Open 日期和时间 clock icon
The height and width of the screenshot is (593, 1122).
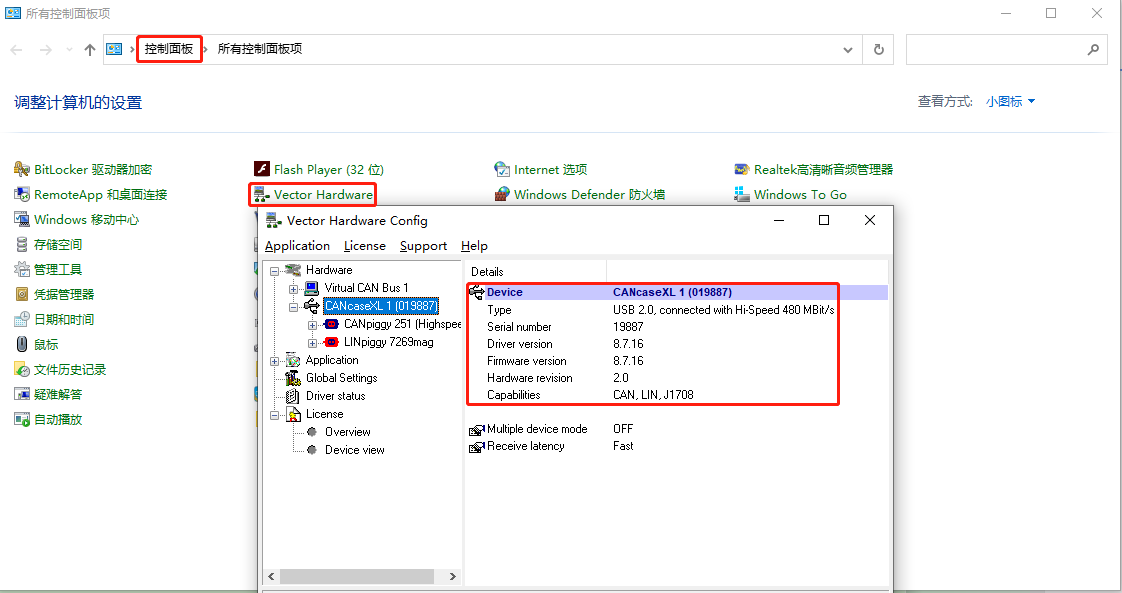(22, 320)
